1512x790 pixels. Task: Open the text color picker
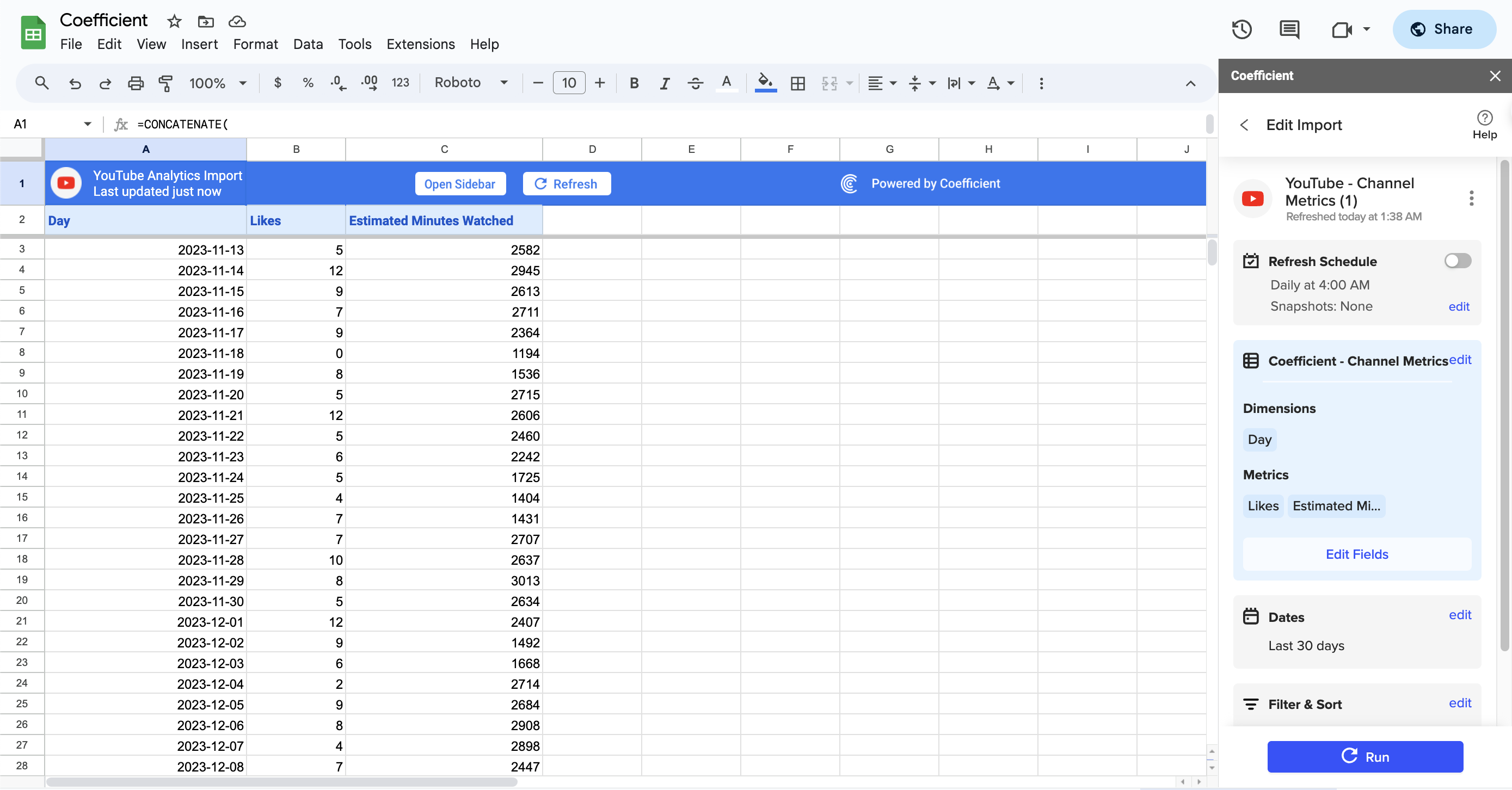[x=726, y=83]
